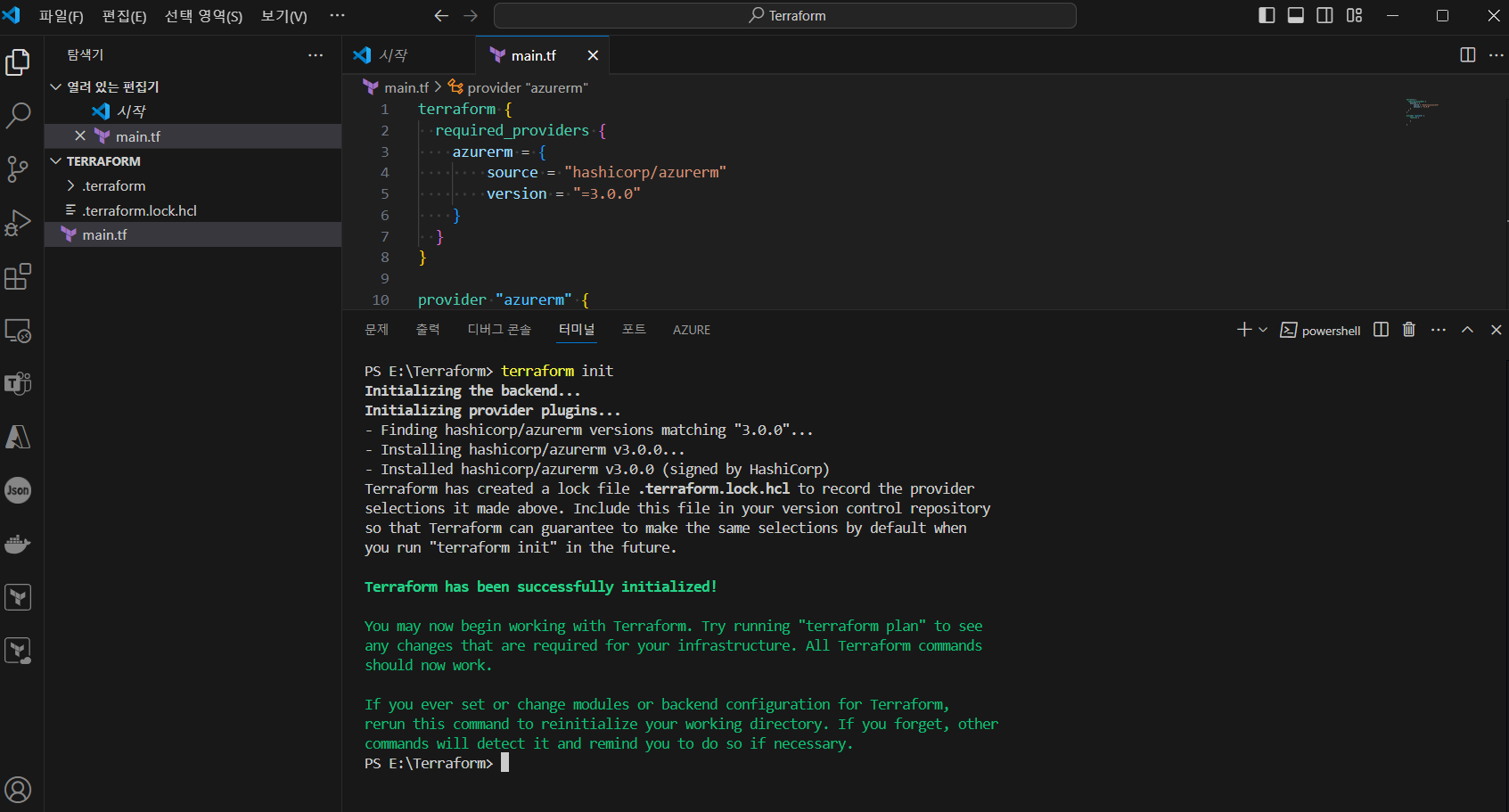Maximize the panel size with chevron
1509x812 pixels.
[x=1467, y=330]
